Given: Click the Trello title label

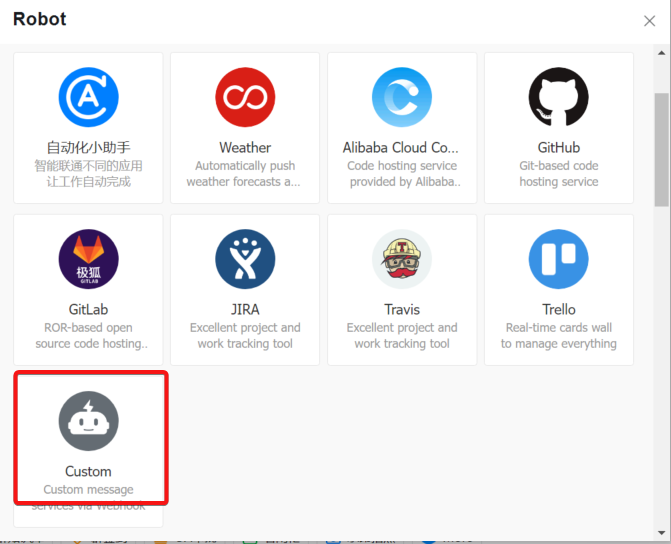Looking at the screenshot, I should 559,310.
